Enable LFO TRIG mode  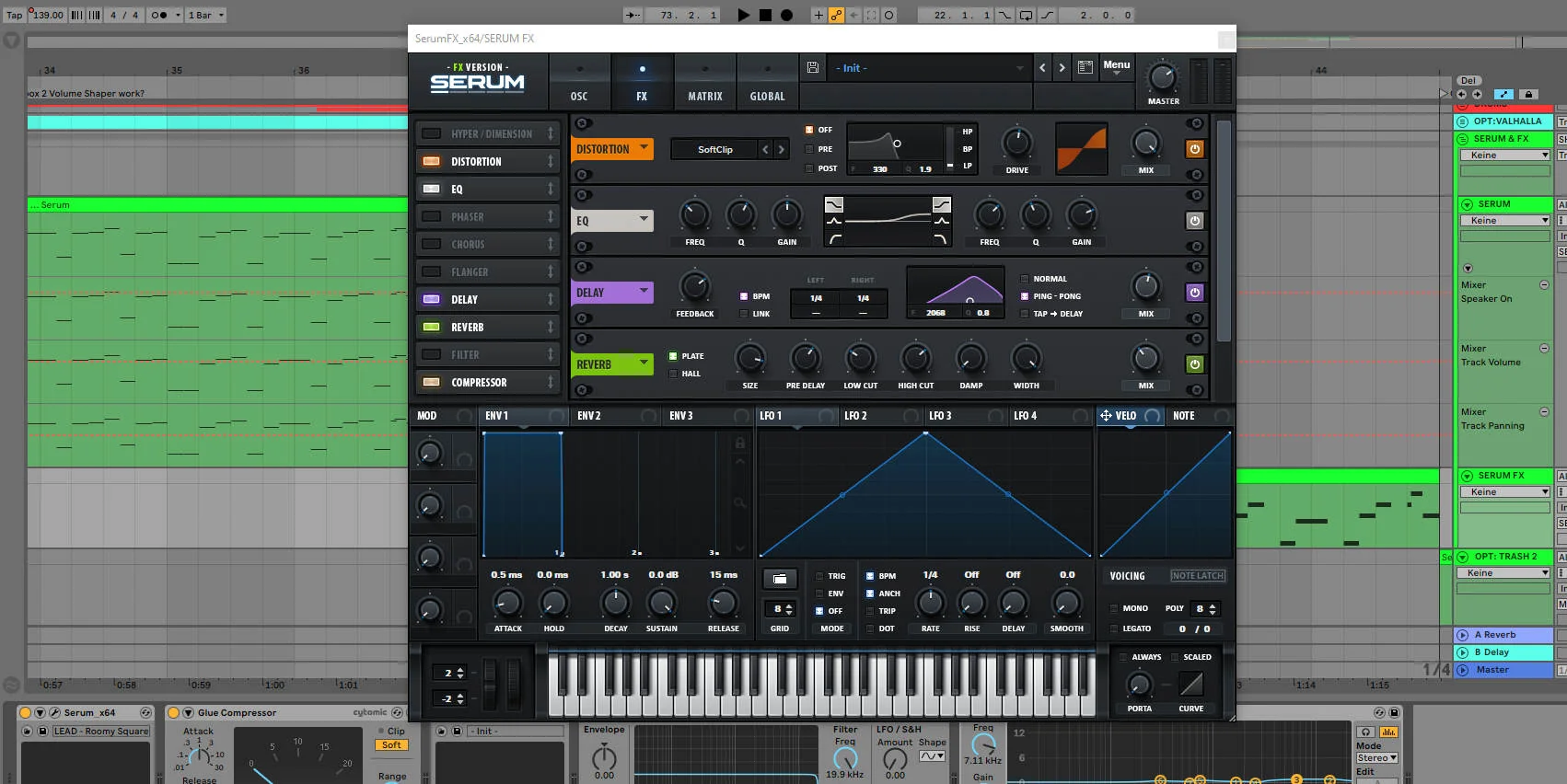819,576
